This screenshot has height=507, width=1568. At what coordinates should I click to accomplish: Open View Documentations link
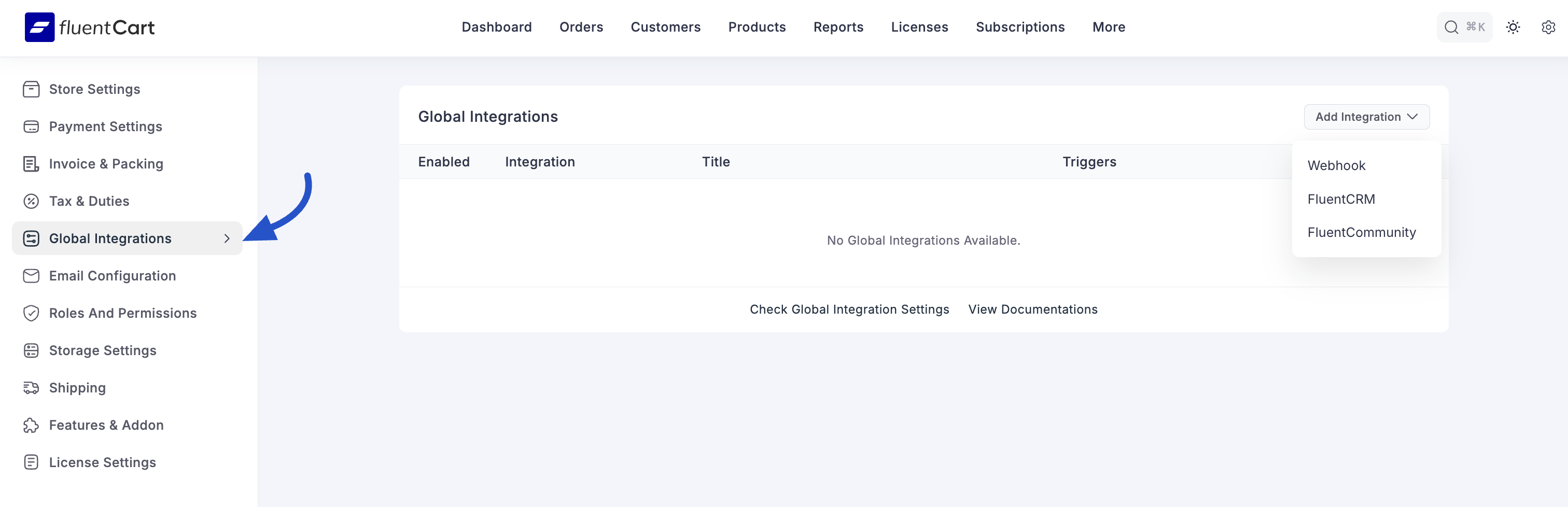1033,309
